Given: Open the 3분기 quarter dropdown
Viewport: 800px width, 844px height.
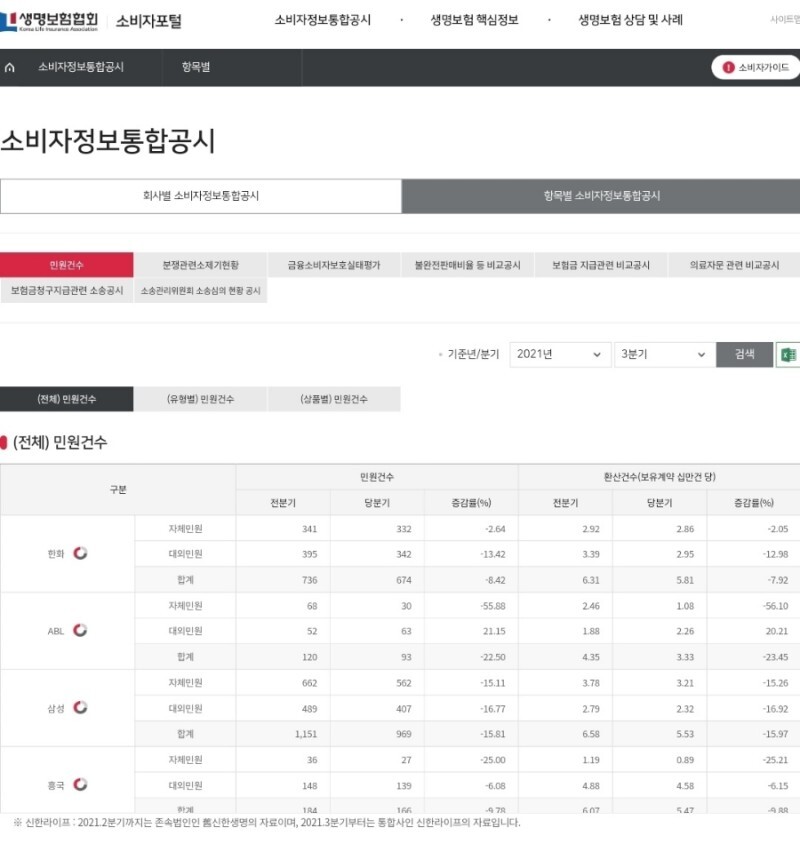Looking at the screenshot, I should pos(664,354).
